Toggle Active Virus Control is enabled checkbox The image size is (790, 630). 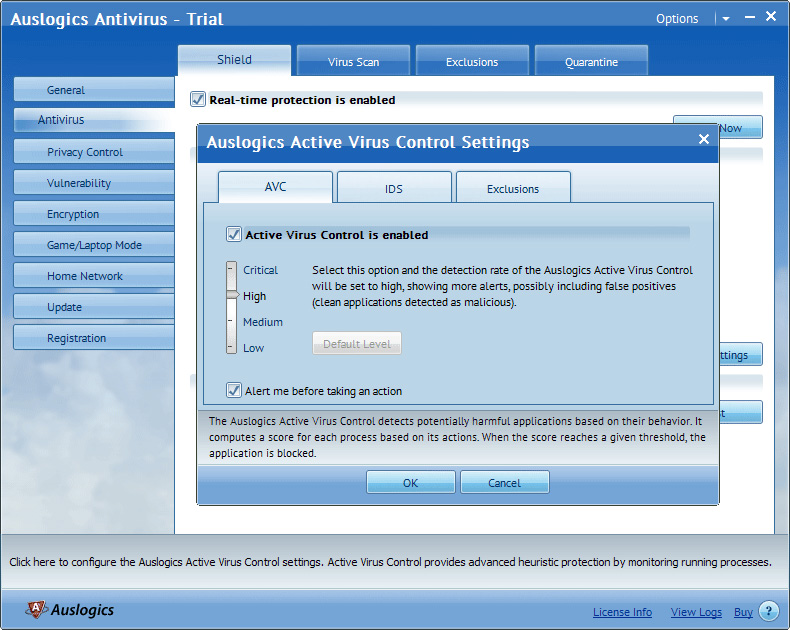(234, 234)
